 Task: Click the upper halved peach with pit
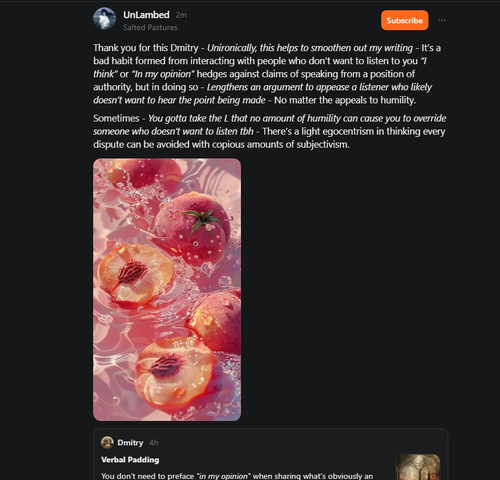pyautogui.click(x=136, y=275)
